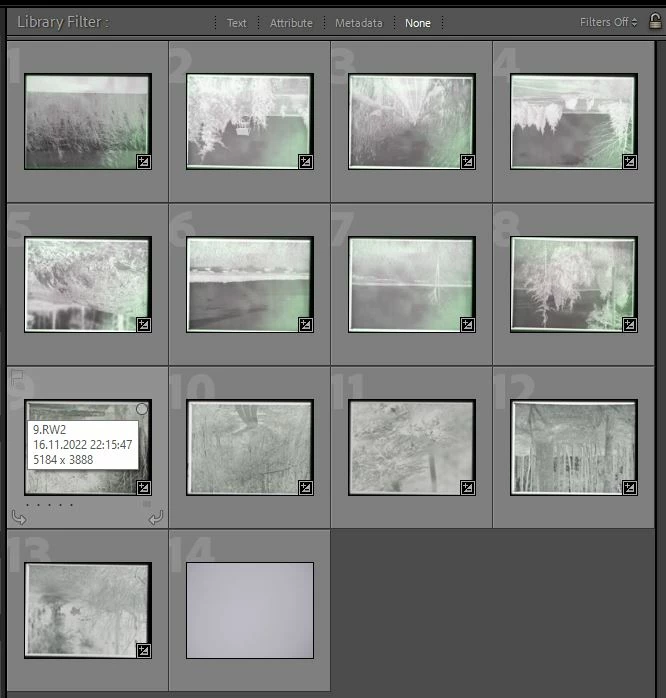Viewport: 666px width, 698px height.
Task: Select thumbnail 1 reeds photo
Action: pos(88,122)
